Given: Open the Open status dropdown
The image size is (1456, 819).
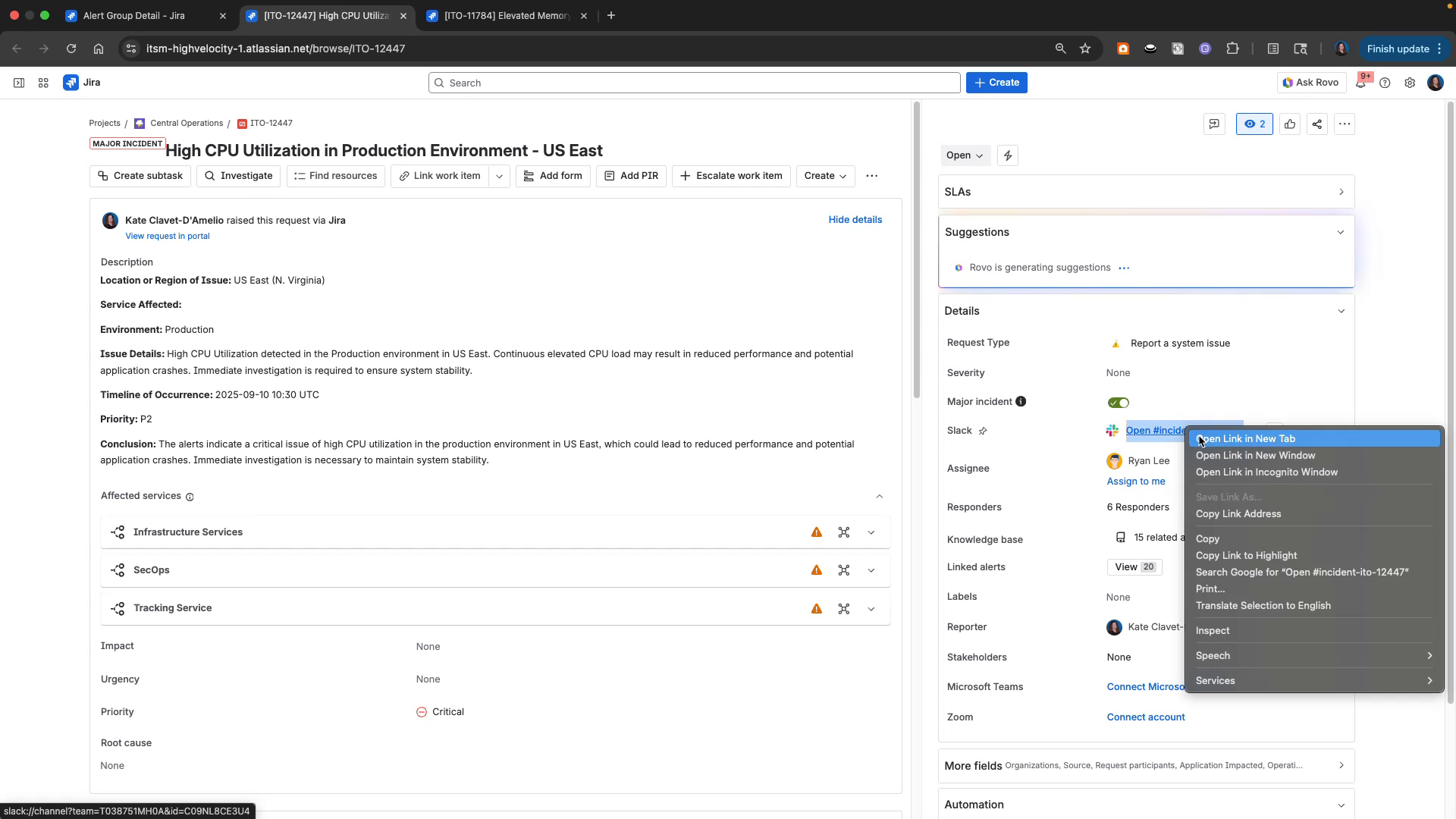Looking at the screenshot, I should pos(964,155).
